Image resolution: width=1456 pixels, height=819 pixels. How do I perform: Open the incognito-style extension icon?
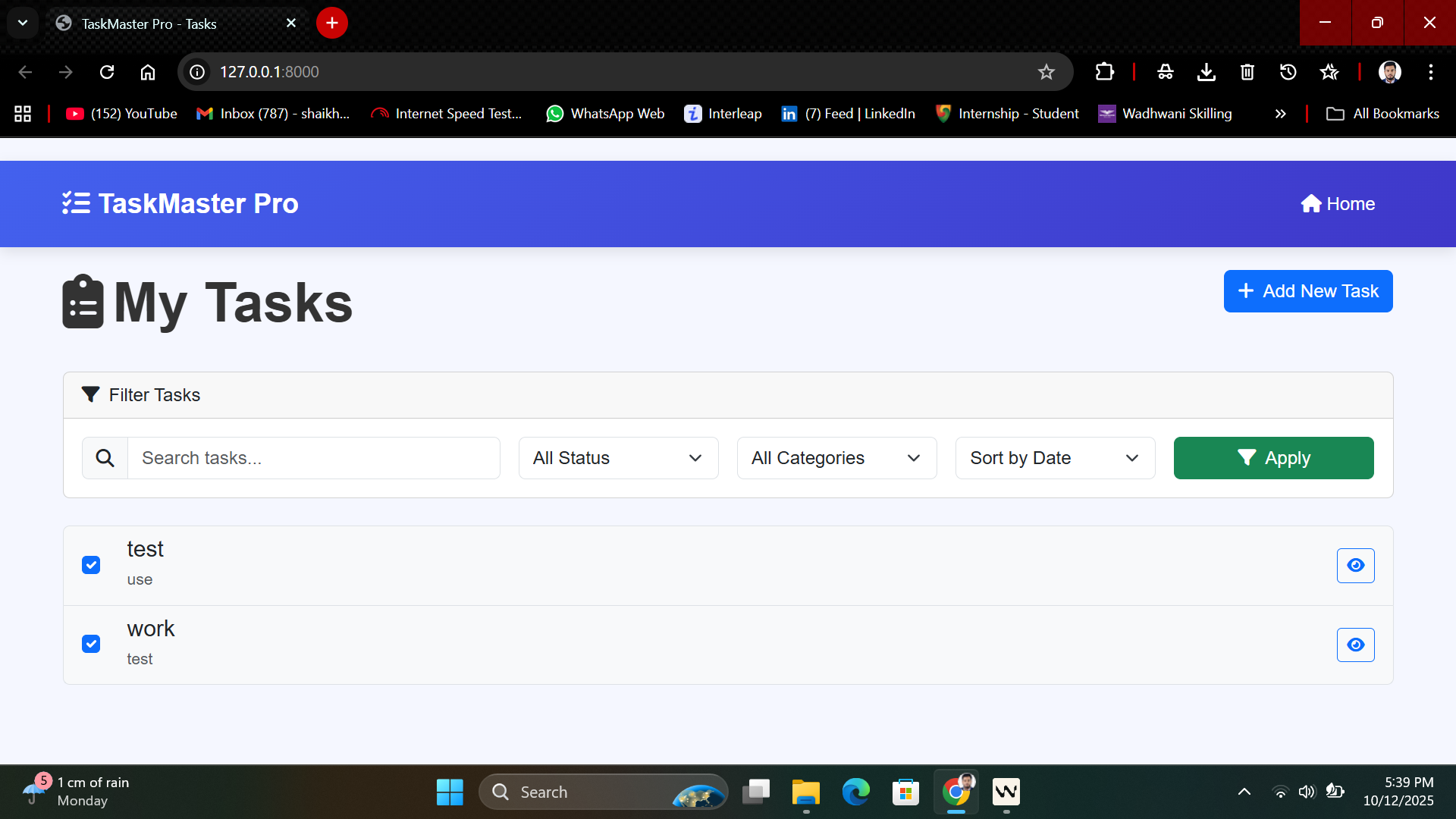tap(1166, 72)
